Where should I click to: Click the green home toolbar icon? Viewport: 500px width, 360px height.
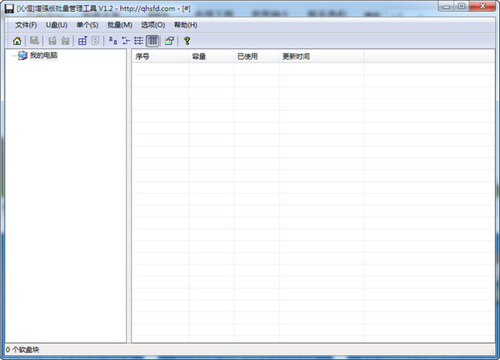[17, 41]
